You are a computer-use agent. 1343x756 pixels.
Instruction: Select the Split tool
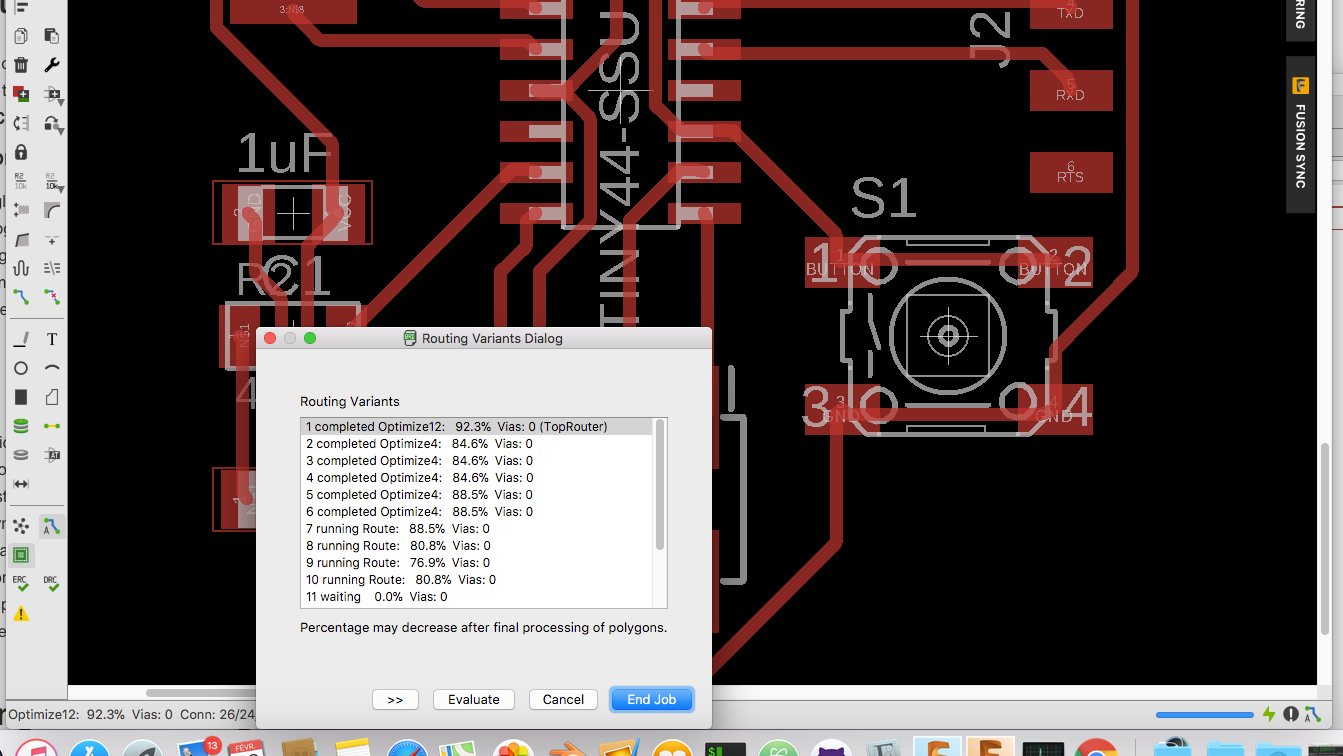pos(20,240)
